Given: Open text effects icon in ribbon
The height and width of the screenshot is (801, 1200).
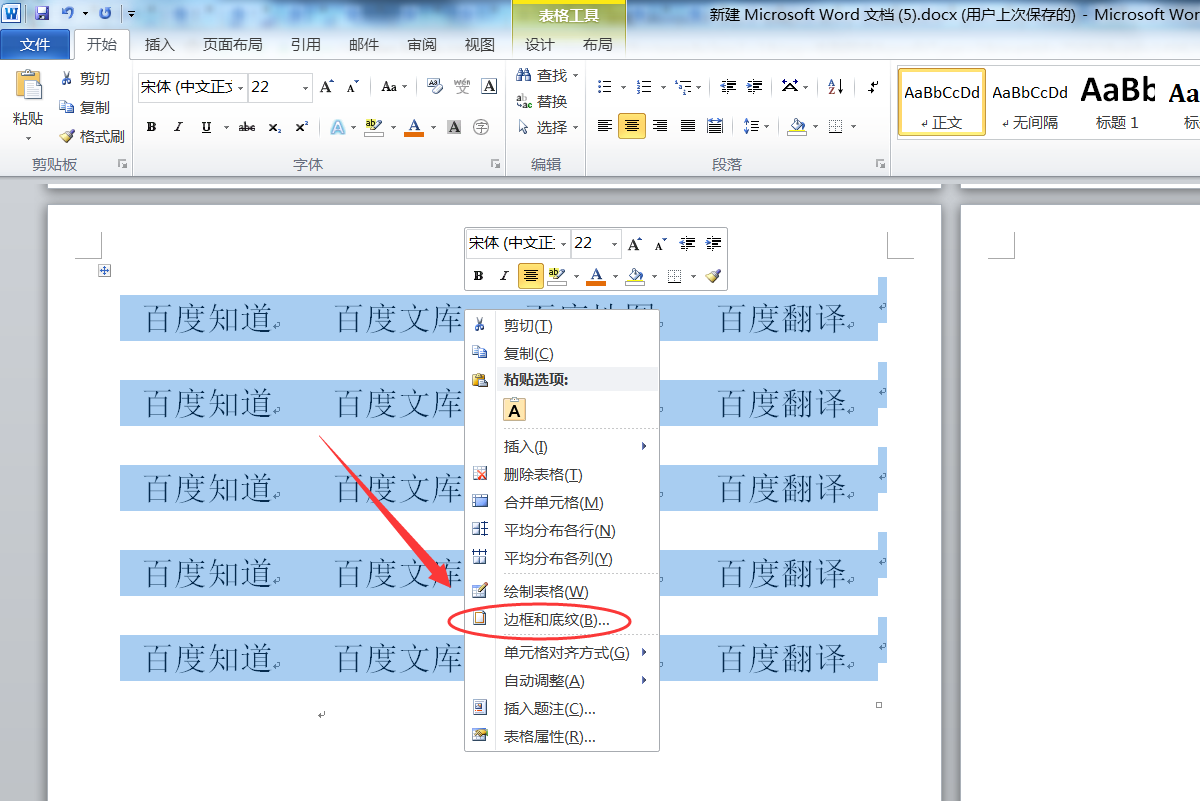Looking at the screenshot, I should pyautogui.click(x=338, y=127).
